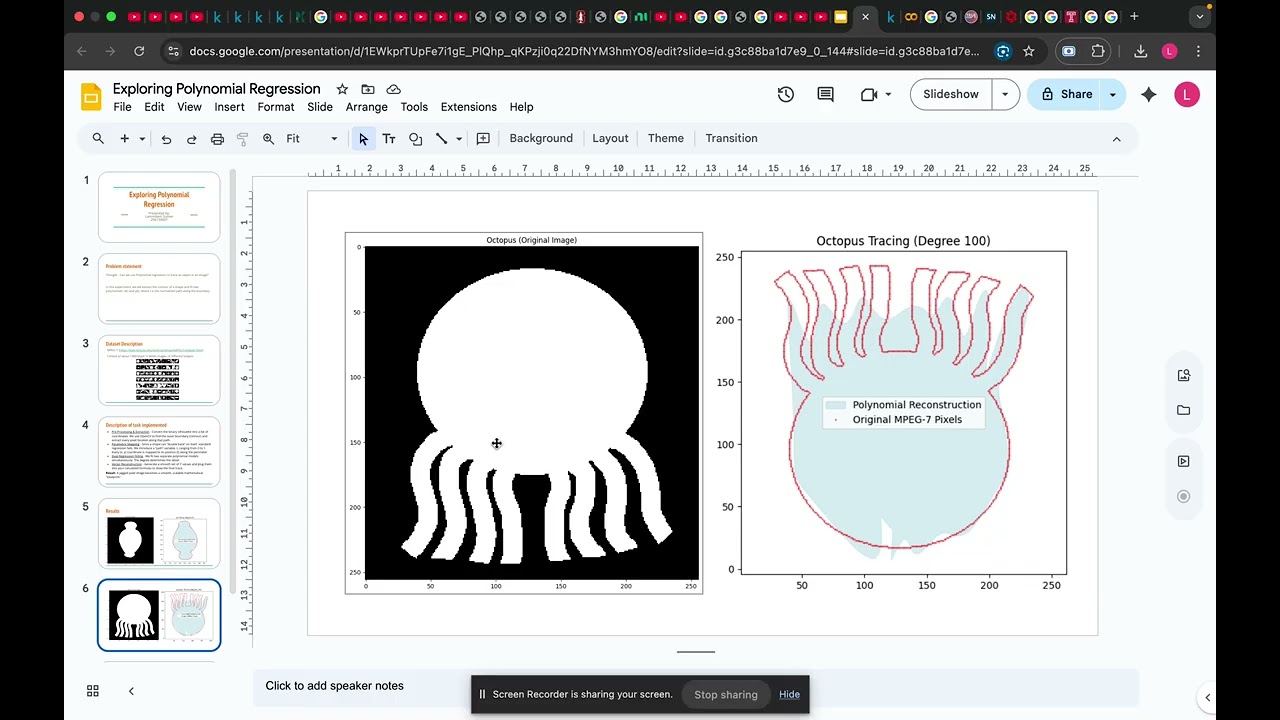Select the shape tool

pos(415,138)
